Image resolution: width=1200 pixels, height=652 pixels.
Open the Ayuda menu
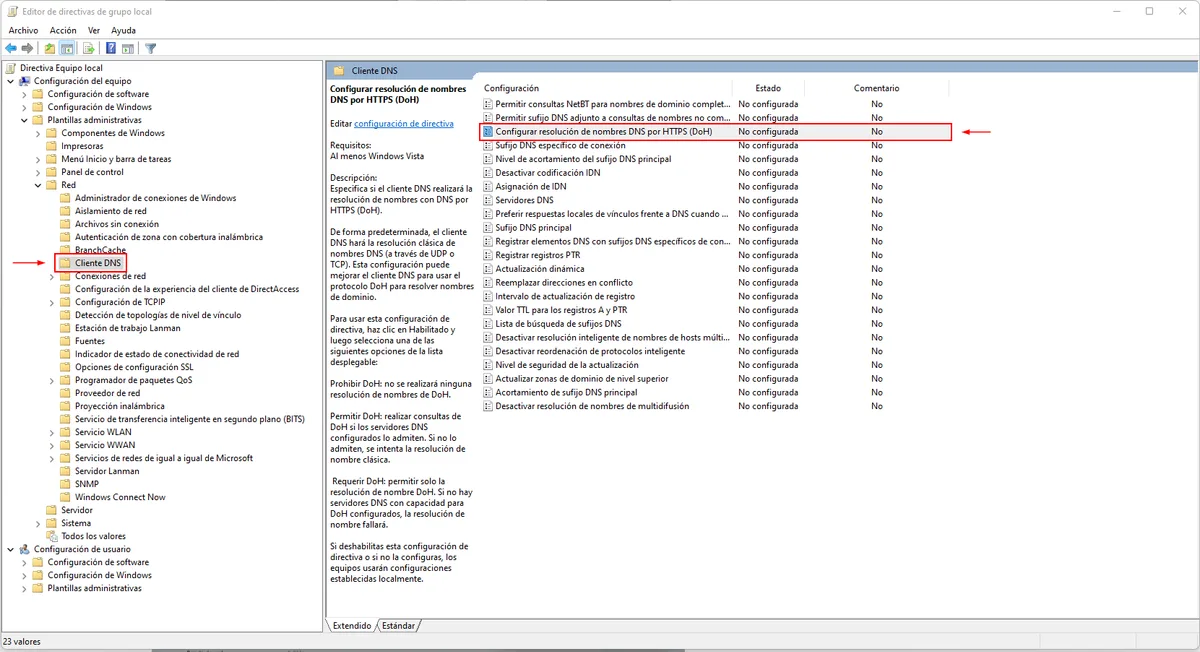click(123, 30)
